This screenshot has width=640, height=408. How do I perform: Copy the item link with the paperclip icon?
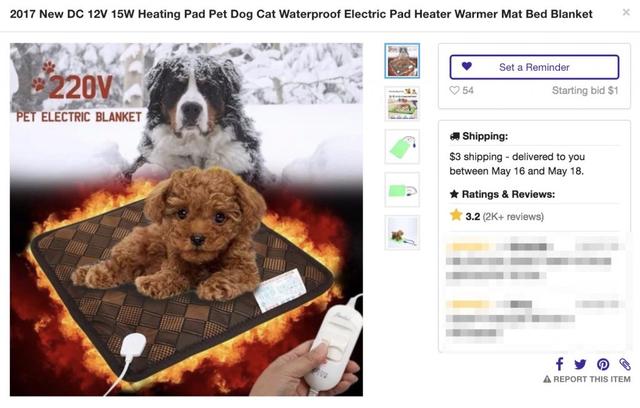[x=624, y=364]
